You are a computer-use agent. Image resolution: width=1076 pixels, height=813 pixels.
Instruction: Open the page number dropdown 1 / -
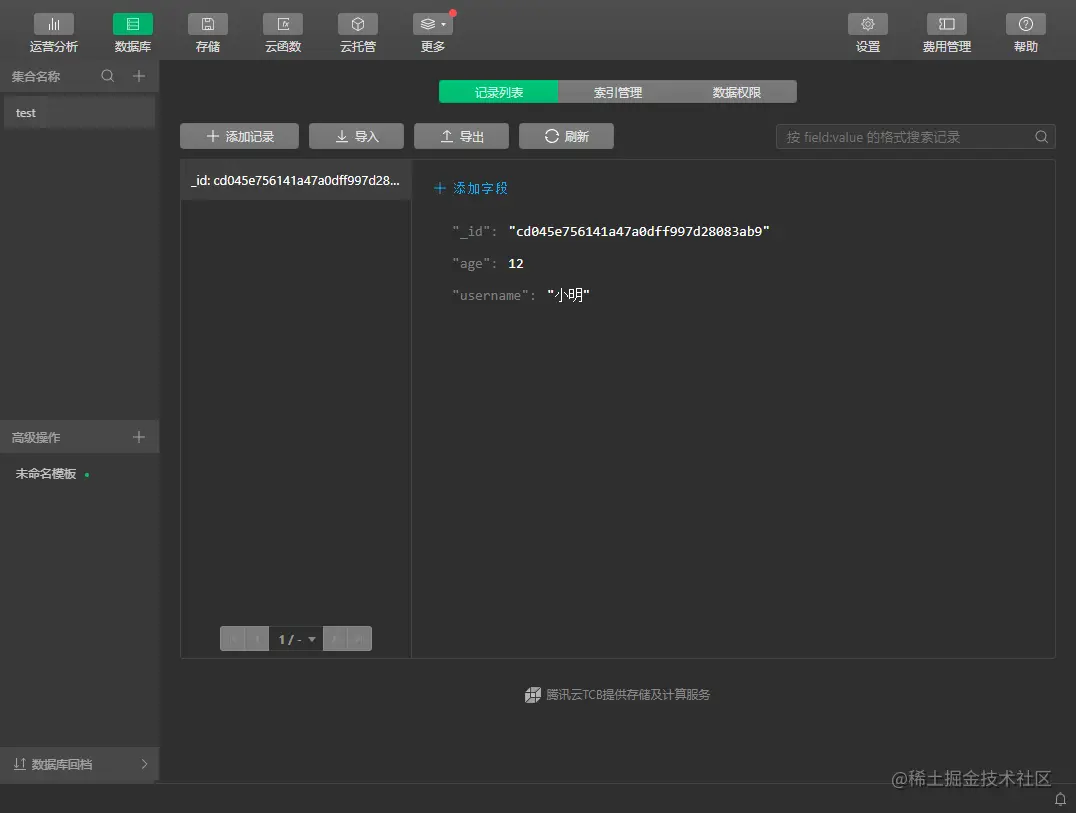[296, 639]
